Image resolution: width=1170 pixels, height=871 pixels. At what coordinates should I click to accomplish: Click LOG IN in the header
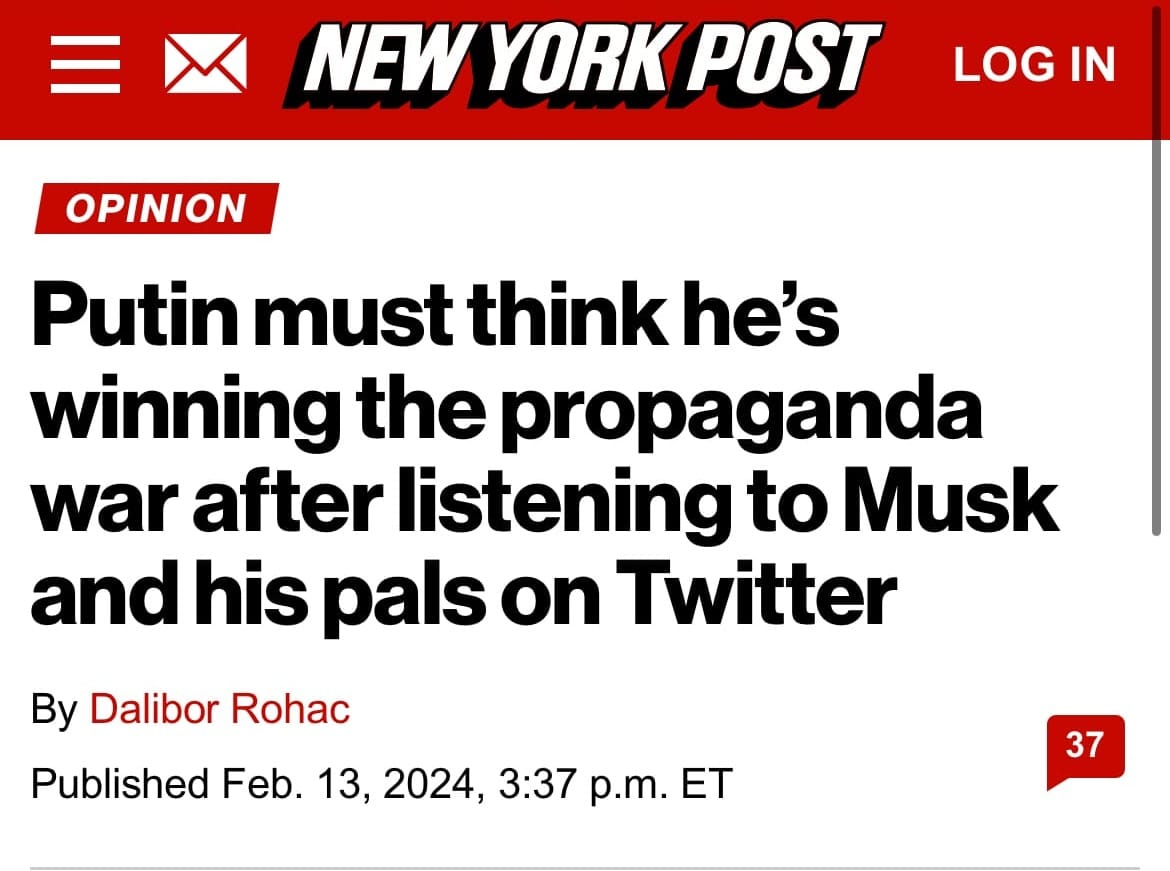tap(1034, 66)
